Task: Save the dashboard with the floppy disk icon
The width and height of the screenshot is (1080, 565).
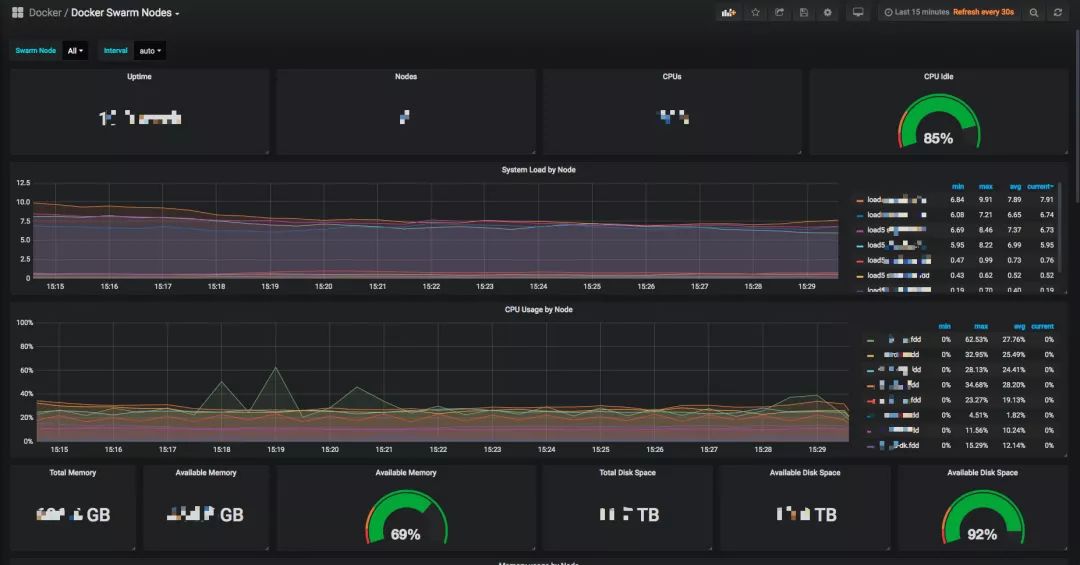Action: [x=803, y=12]
